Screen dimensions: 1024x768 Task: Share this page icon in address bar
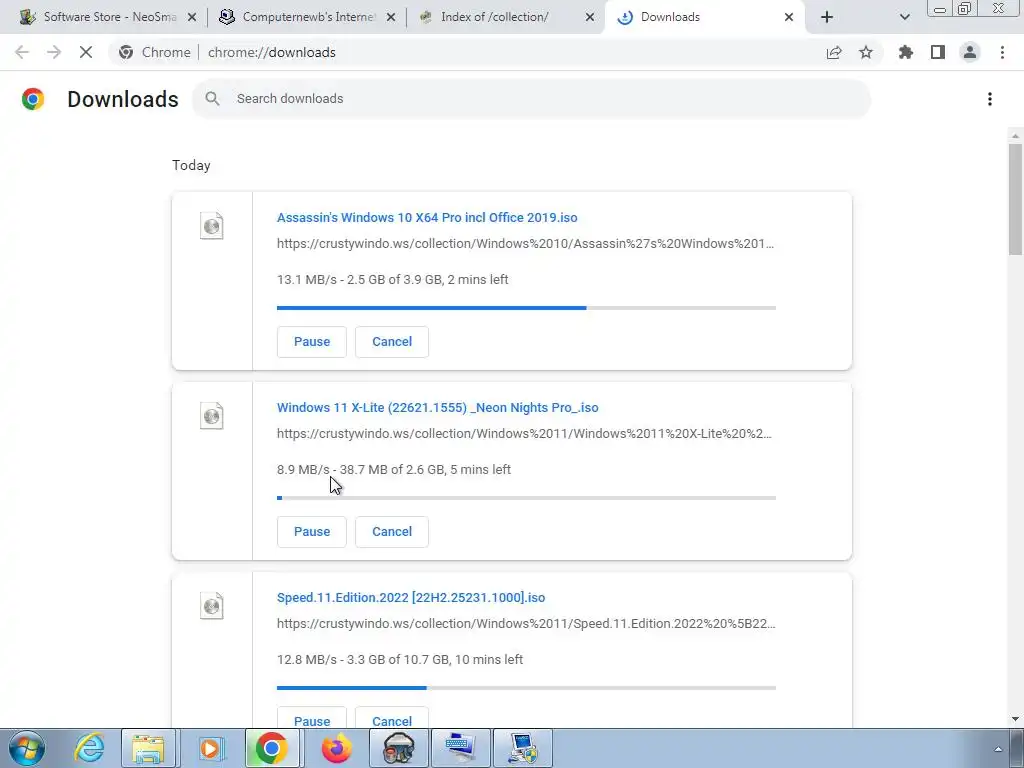point(834,52)
